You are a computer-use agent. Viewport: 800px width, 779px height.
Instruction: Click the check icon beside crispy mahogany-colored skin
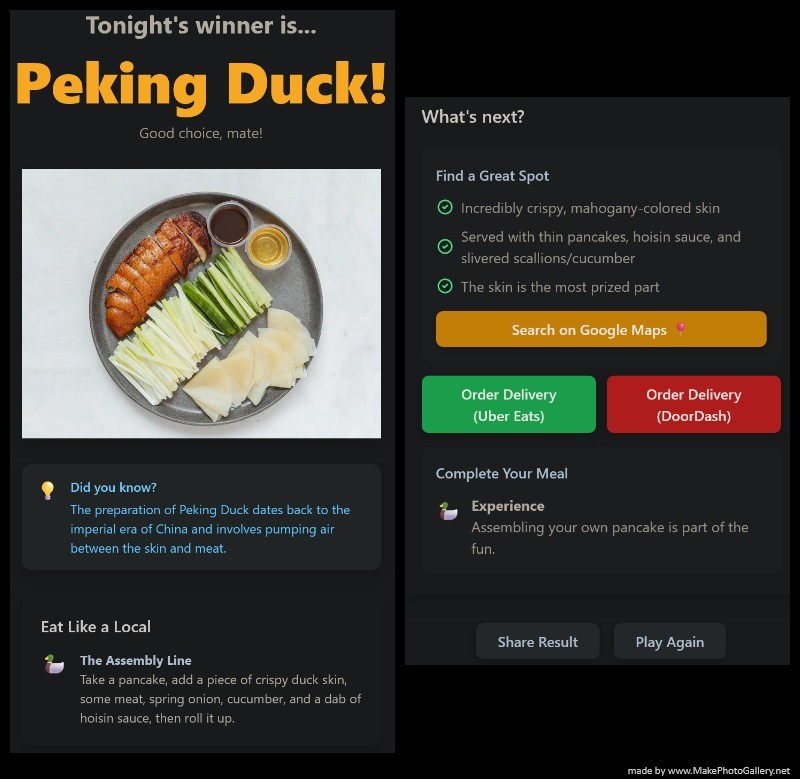[445, 207]
